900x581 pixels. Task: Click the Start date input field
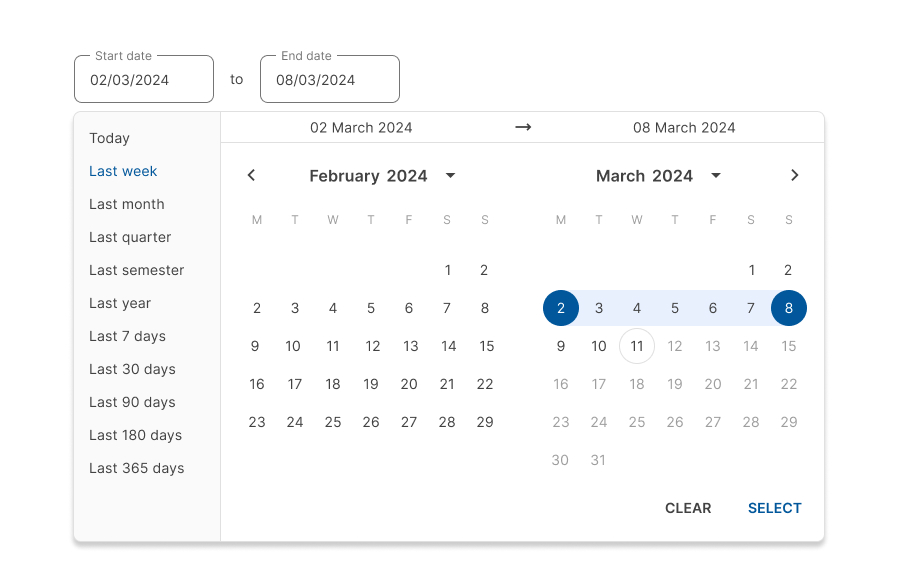click(x=143, y=78)
